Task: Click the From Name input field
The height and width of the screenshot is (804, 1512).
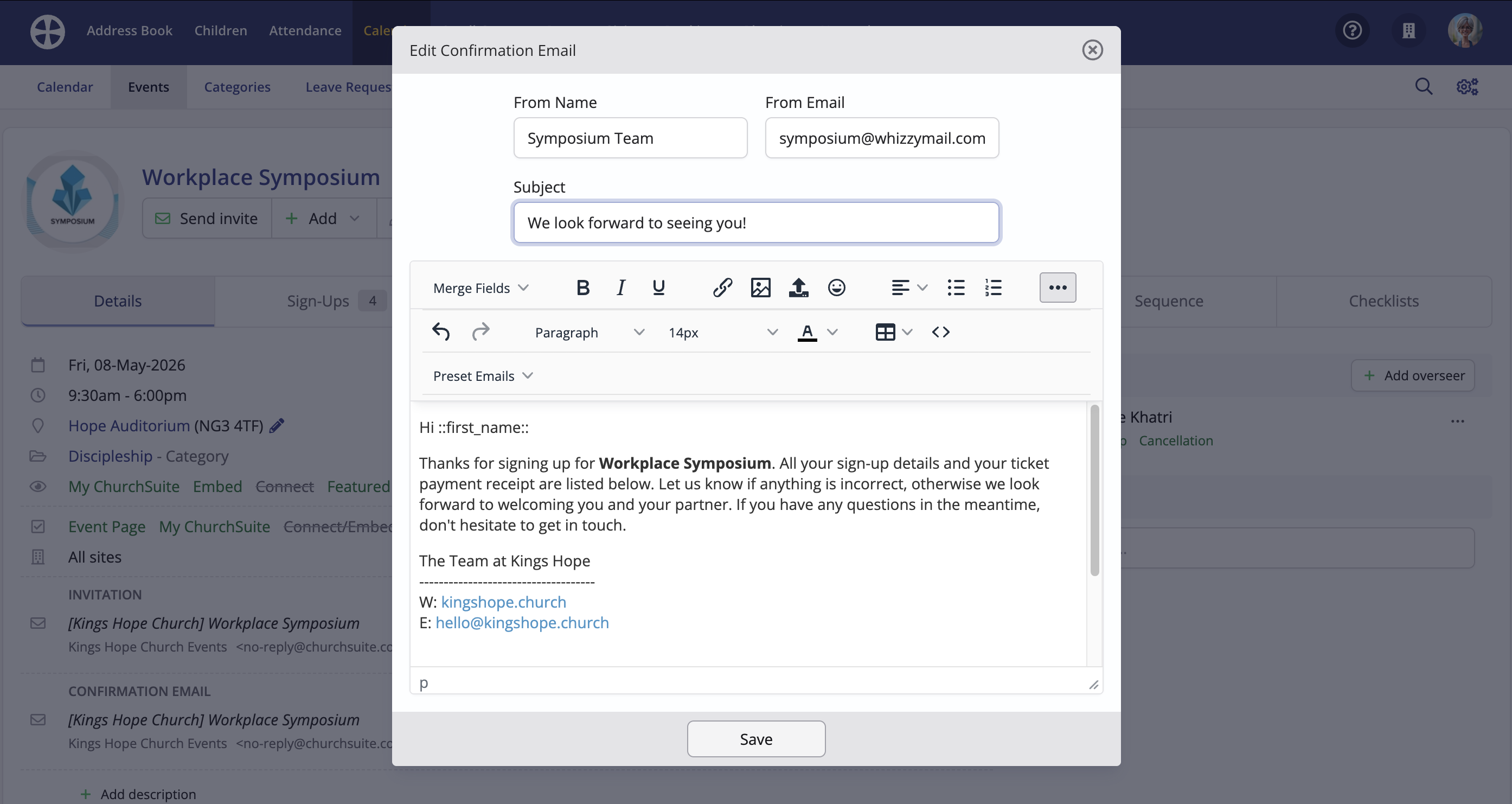Action: 630,138
